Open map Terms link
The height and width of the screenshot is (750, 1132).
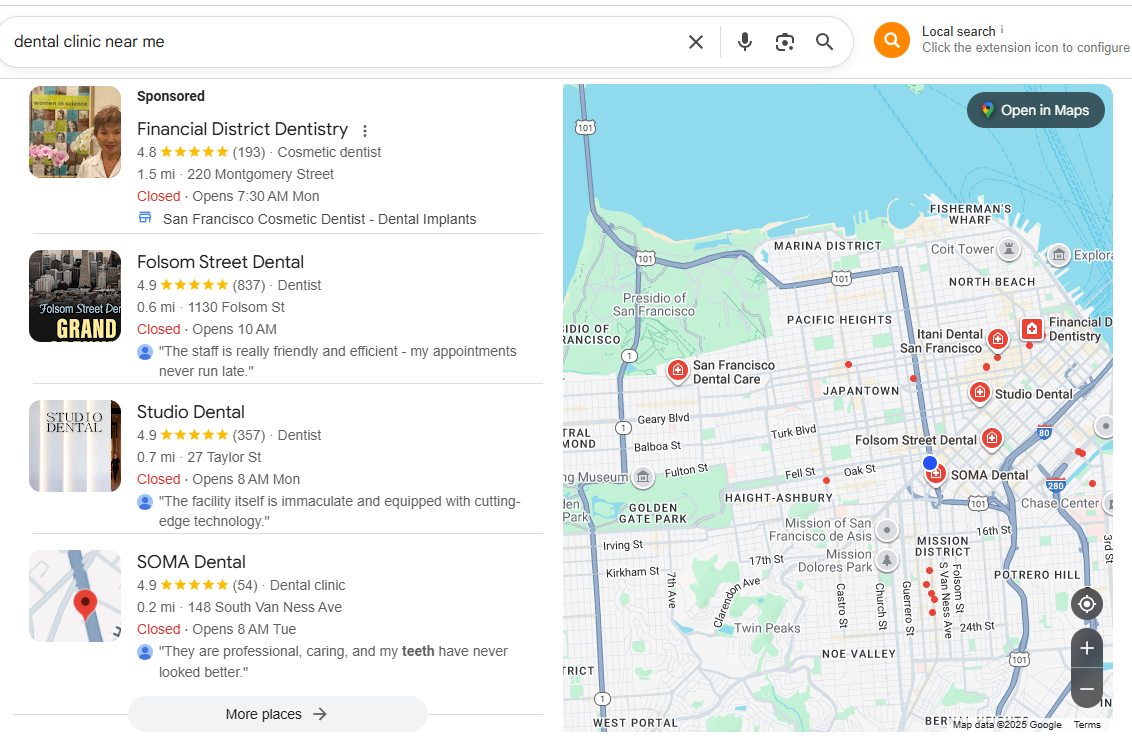pyautogui.click(x=1086, y=725)
